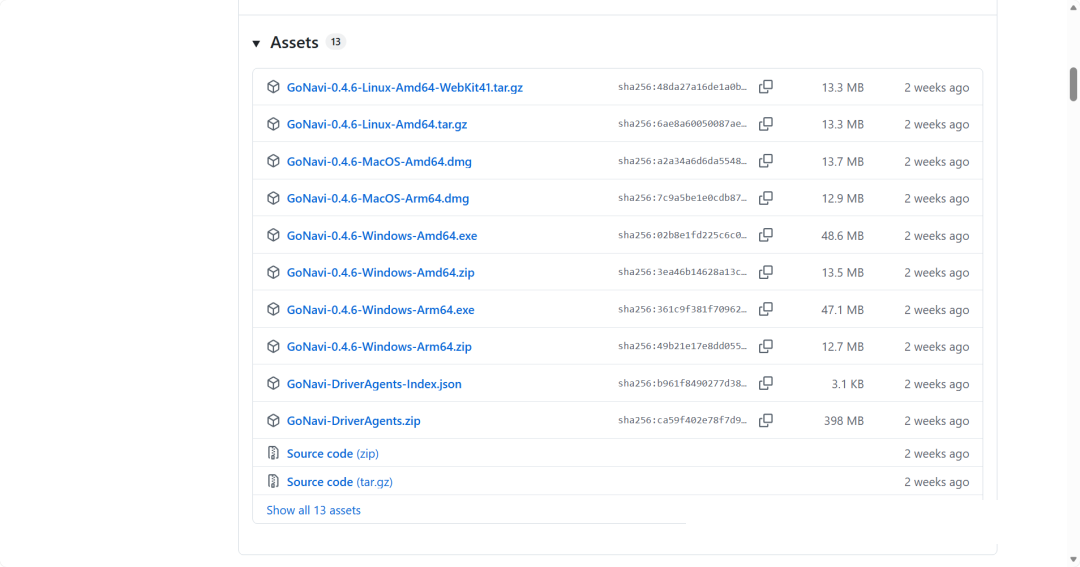Image resolution: width=1080 pixels, height=567 pixels.
Task: Copy SHA256 hash for GoNavi-DriverAgents.zip
Action: (x=766, y=420)
